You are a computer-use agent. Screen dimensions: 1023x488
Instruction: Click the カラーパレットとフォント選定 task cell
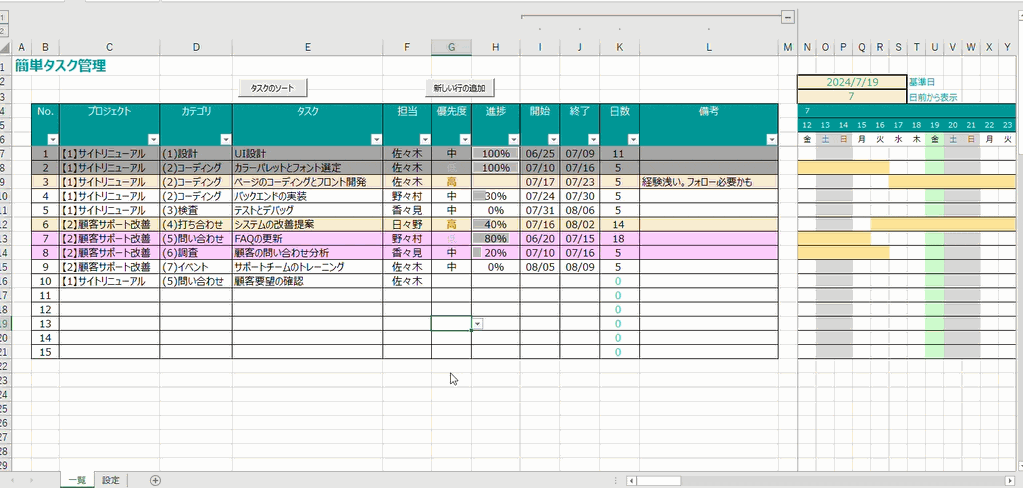tap(307, 168)
